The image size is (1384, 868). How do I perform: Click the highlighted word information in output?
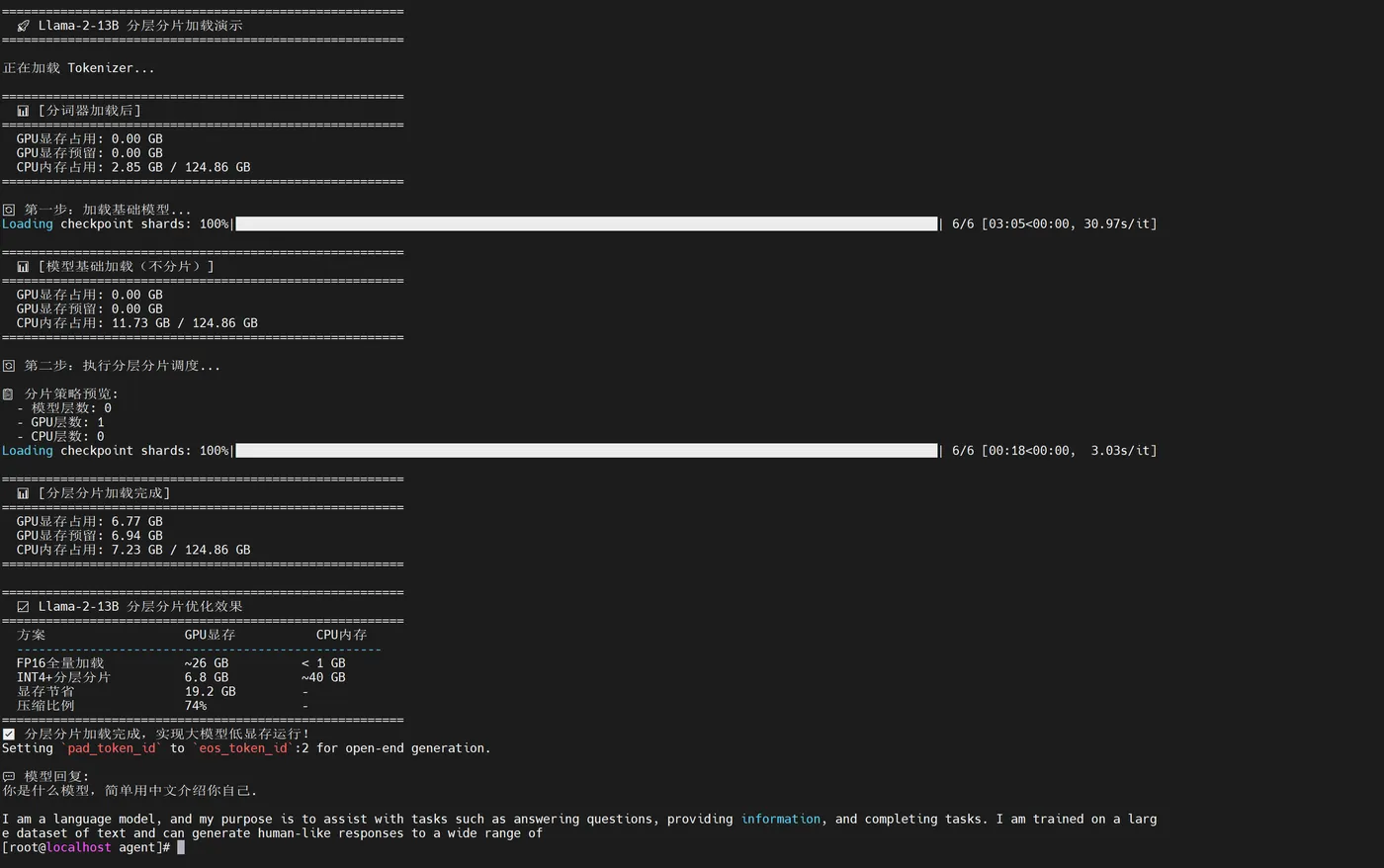(x=781, y=819)
